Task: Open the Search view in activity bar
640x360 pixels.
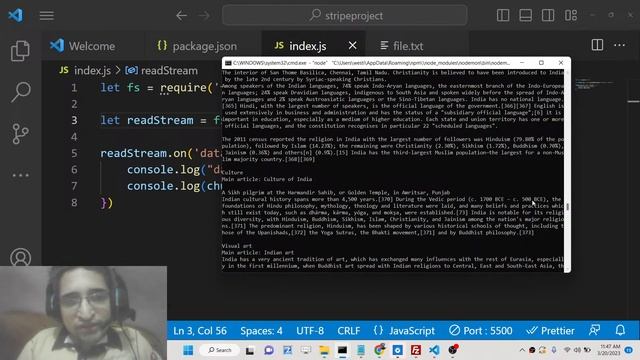Action: [x=20, y=91]
